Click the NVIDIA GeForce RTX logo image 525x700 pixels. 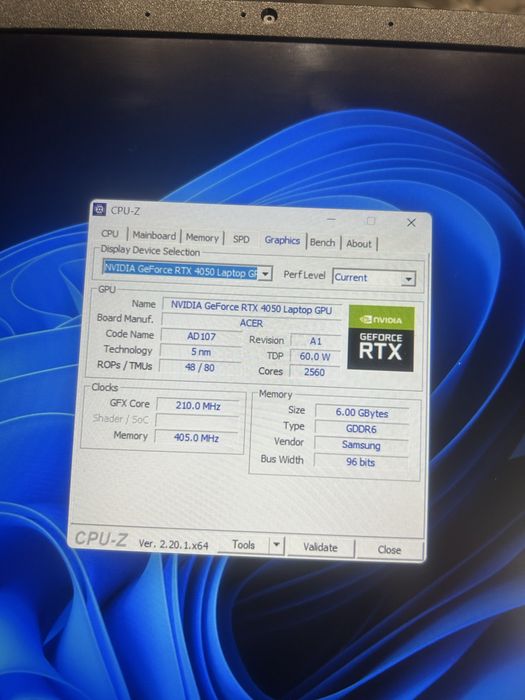point(381,339)
